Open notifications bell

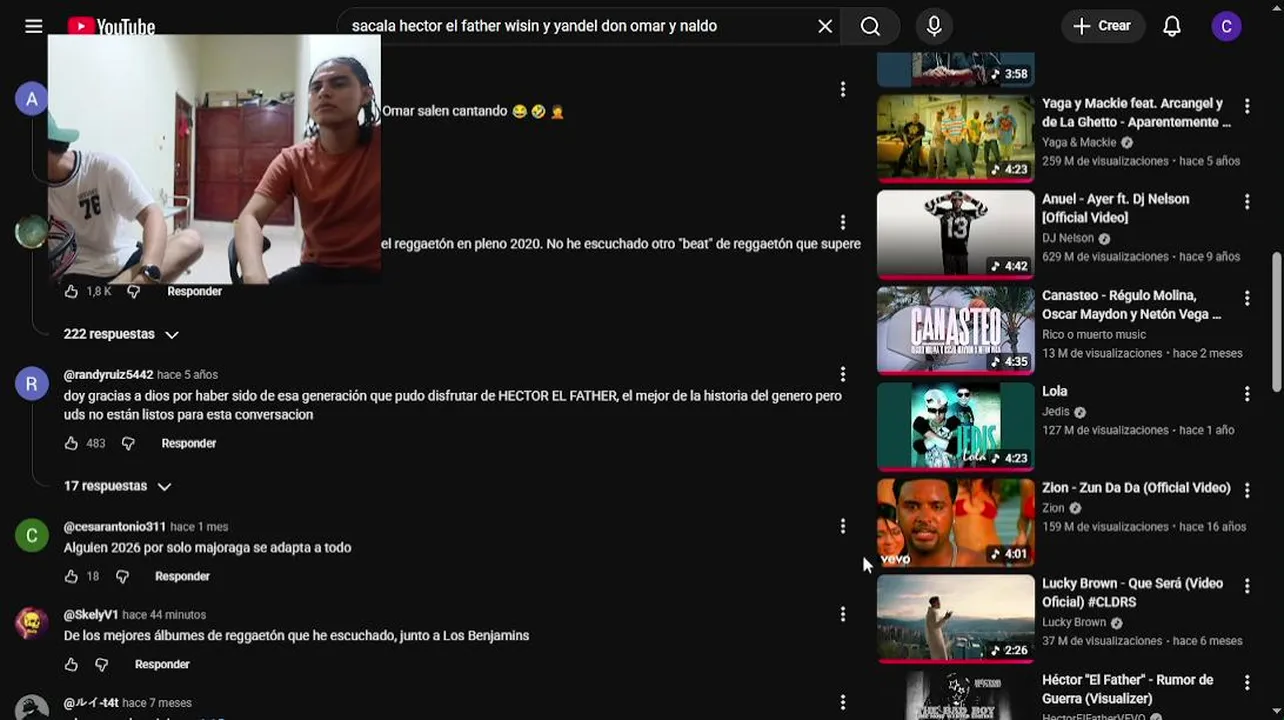click(1172, 26)
